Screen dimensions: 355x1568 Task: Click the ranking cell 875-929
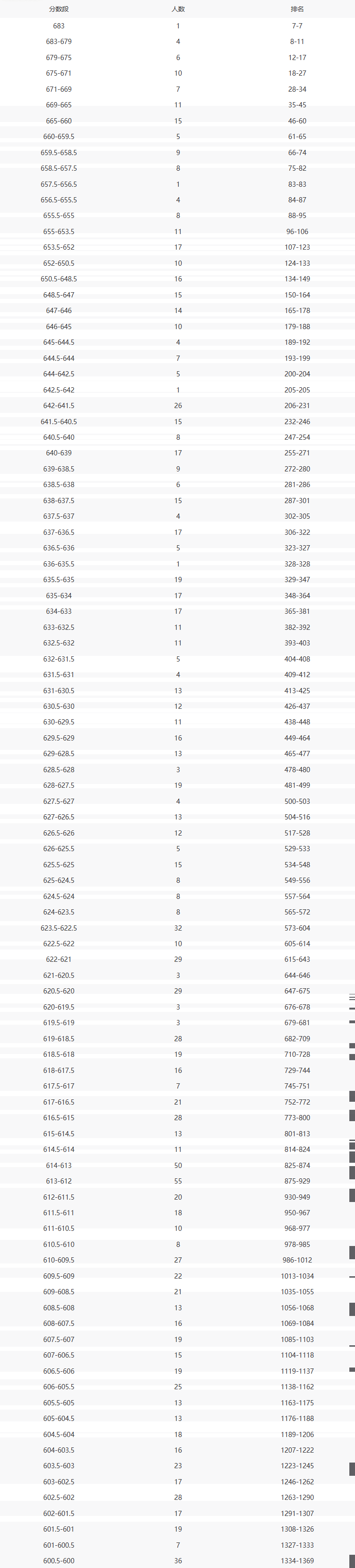click(297, 1181)
